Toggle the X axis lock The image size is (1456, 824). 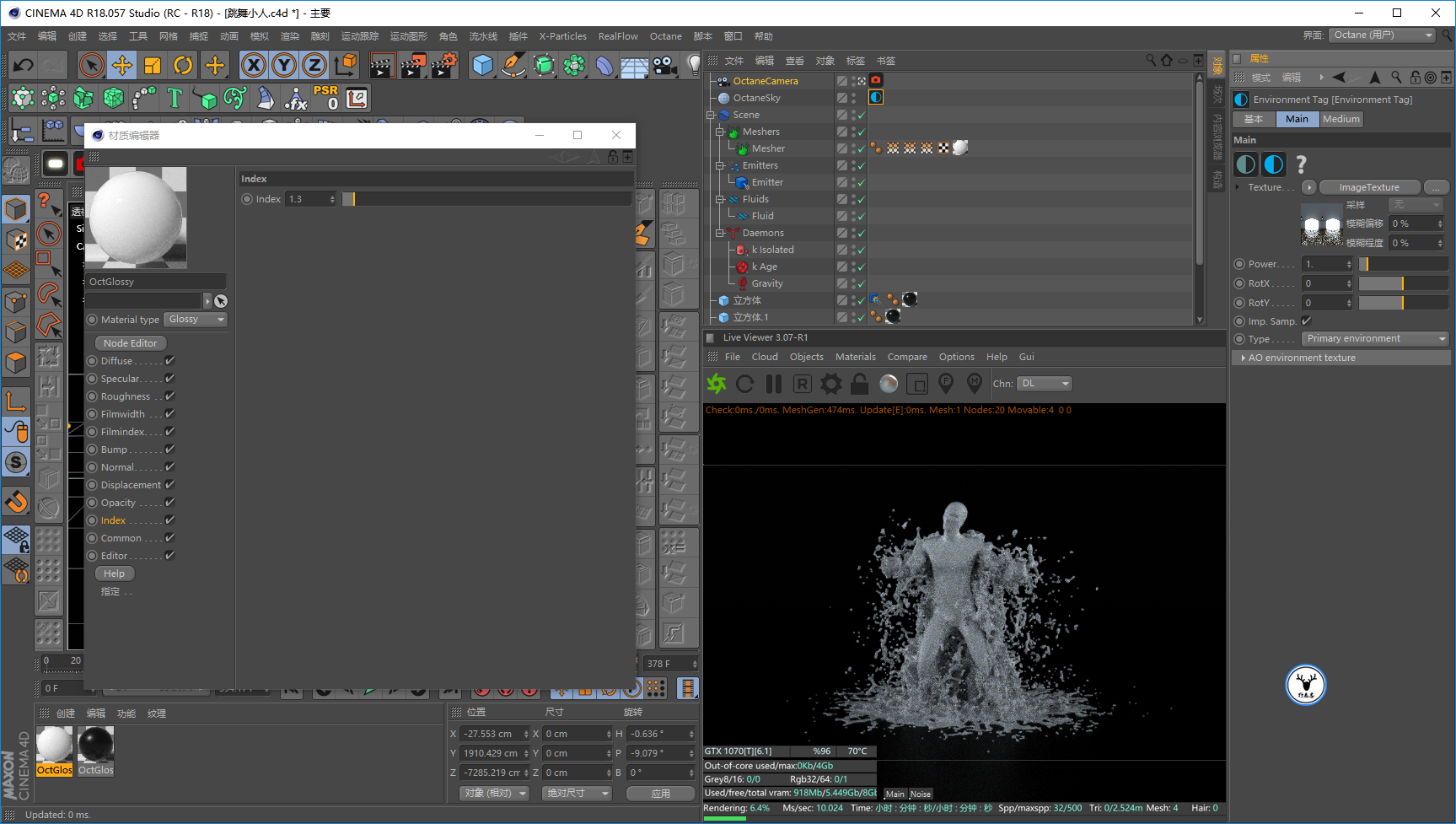pos(254,65)
